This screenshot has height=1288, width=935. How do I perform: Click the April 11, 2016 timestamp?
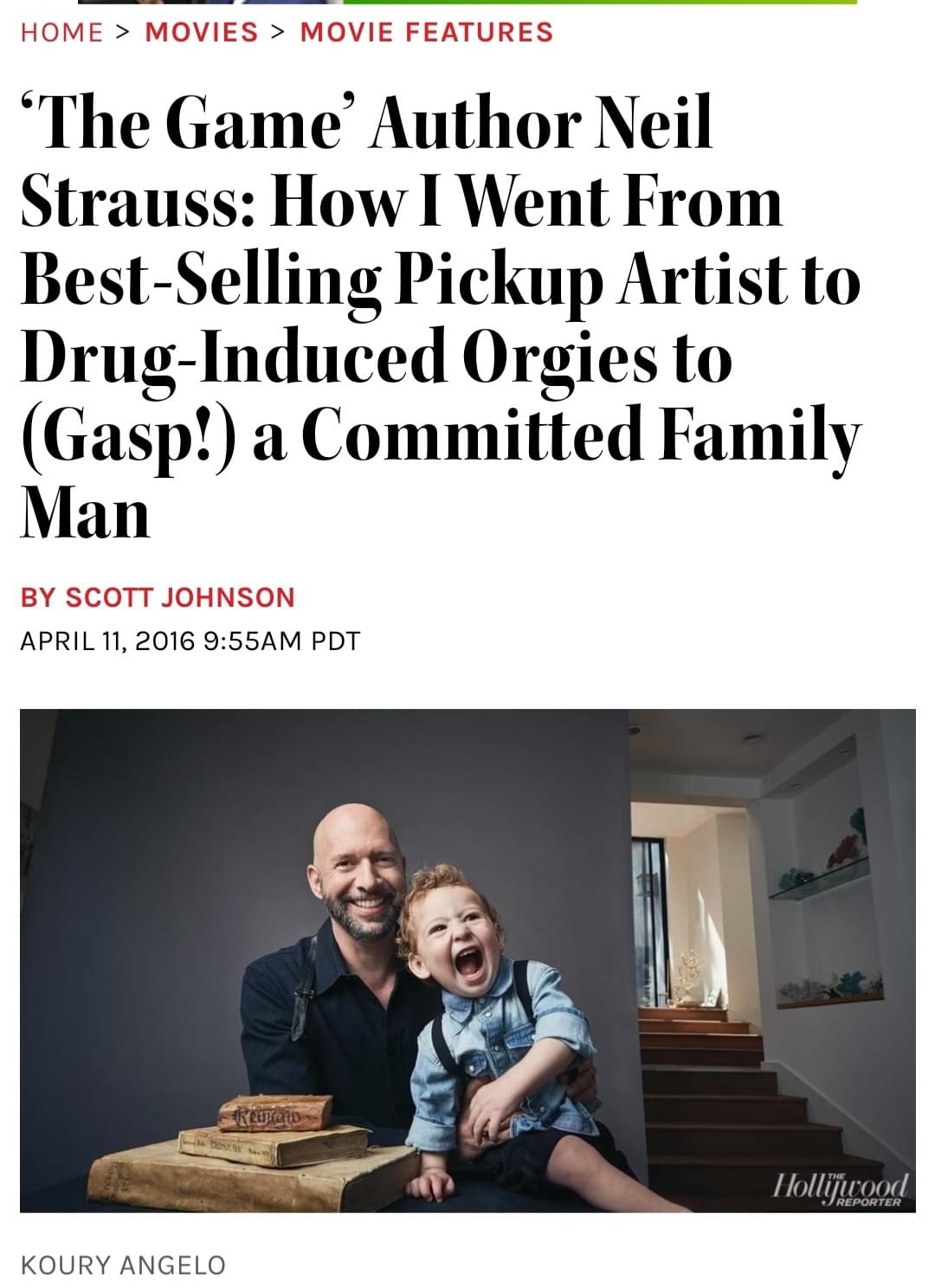tap(189, 641)
